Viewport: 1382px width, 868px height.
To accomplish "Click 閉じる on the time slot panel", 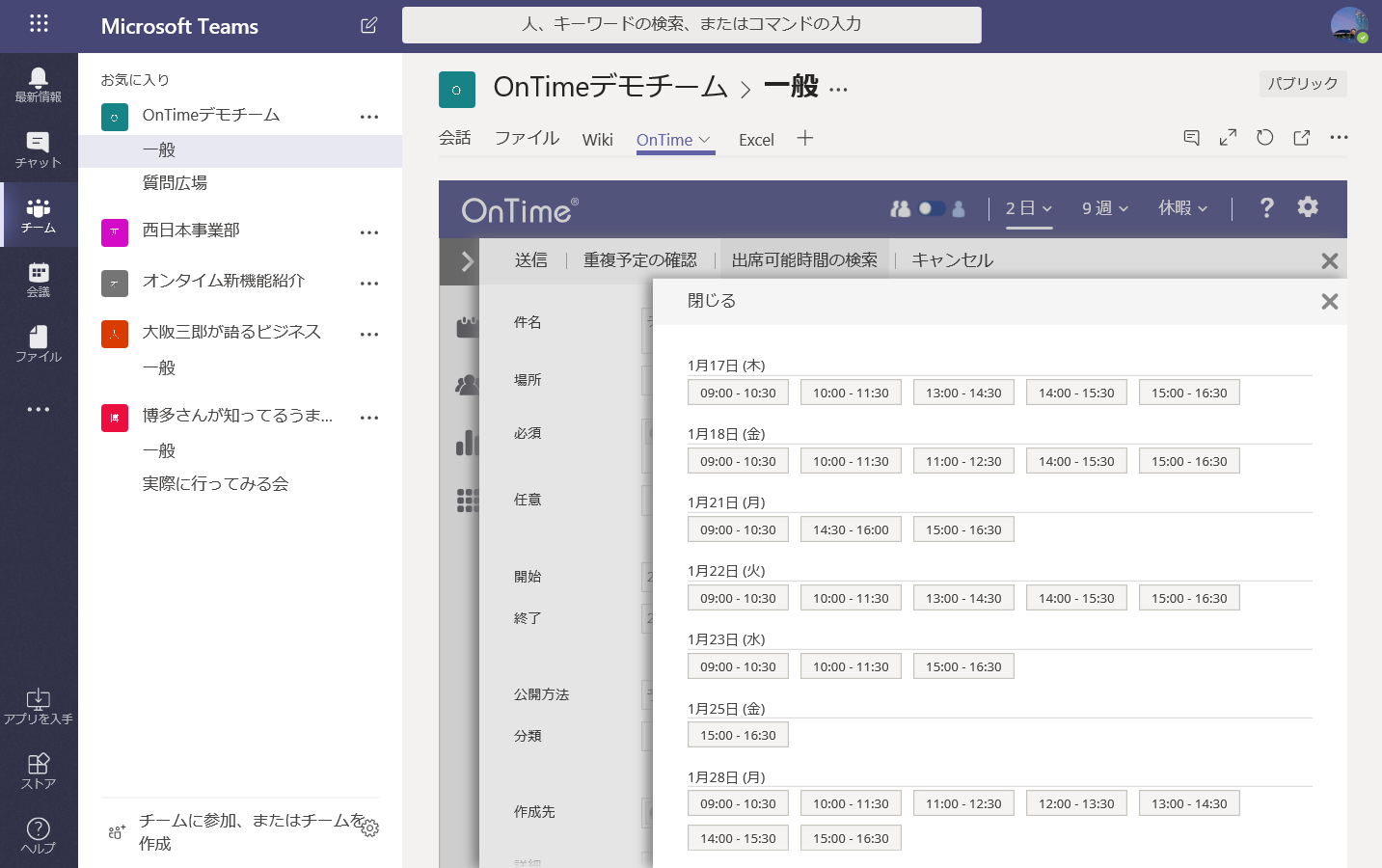I will [x=712, y=301].
